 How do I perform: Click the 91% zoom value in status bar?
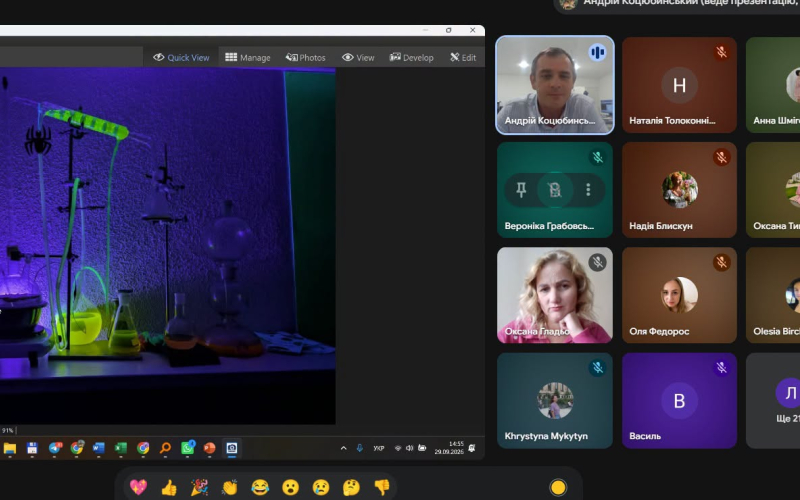(8, 431)
